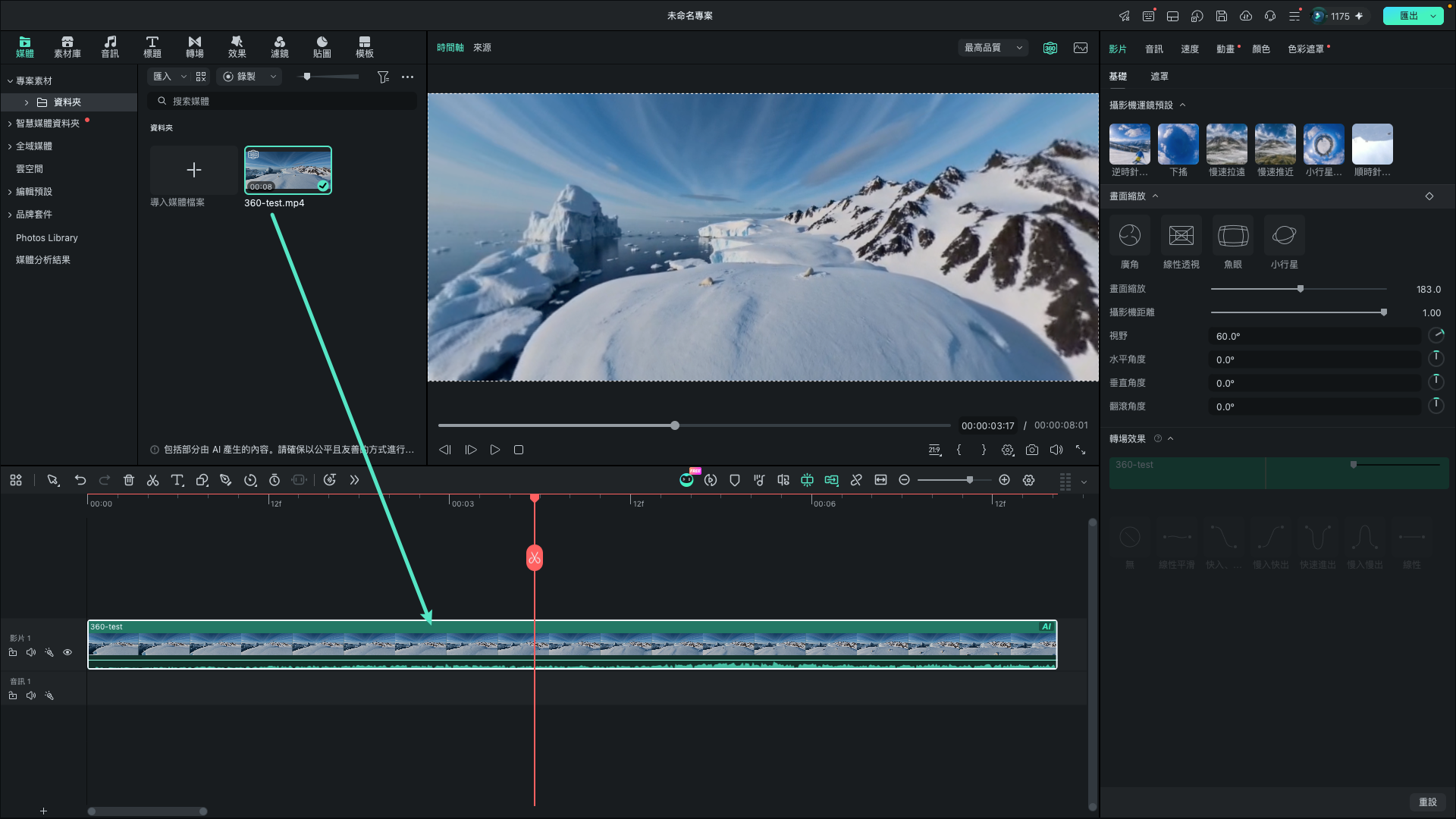Click the delete trash icon in timeline toolbar
This screenshot has width=1456, height=819.
129,480
